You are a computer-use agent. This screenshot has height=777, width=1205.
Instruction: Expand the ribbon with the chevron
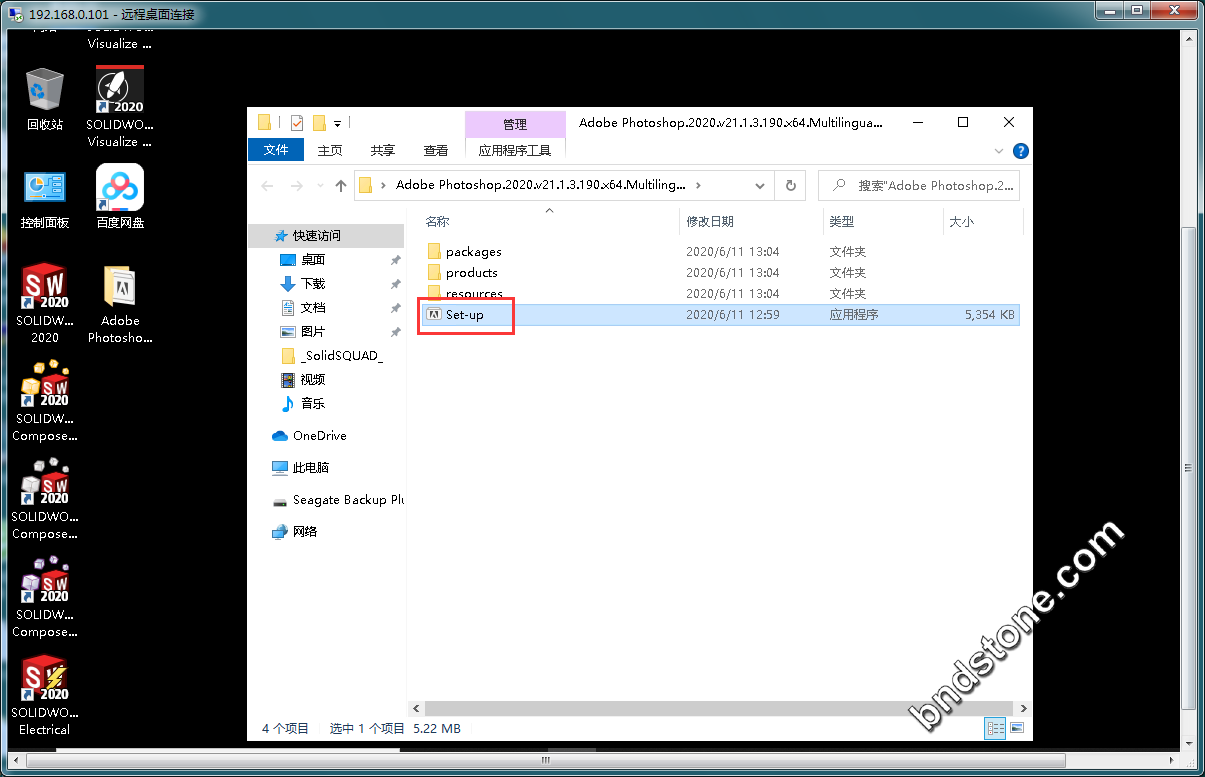(999, 151)
